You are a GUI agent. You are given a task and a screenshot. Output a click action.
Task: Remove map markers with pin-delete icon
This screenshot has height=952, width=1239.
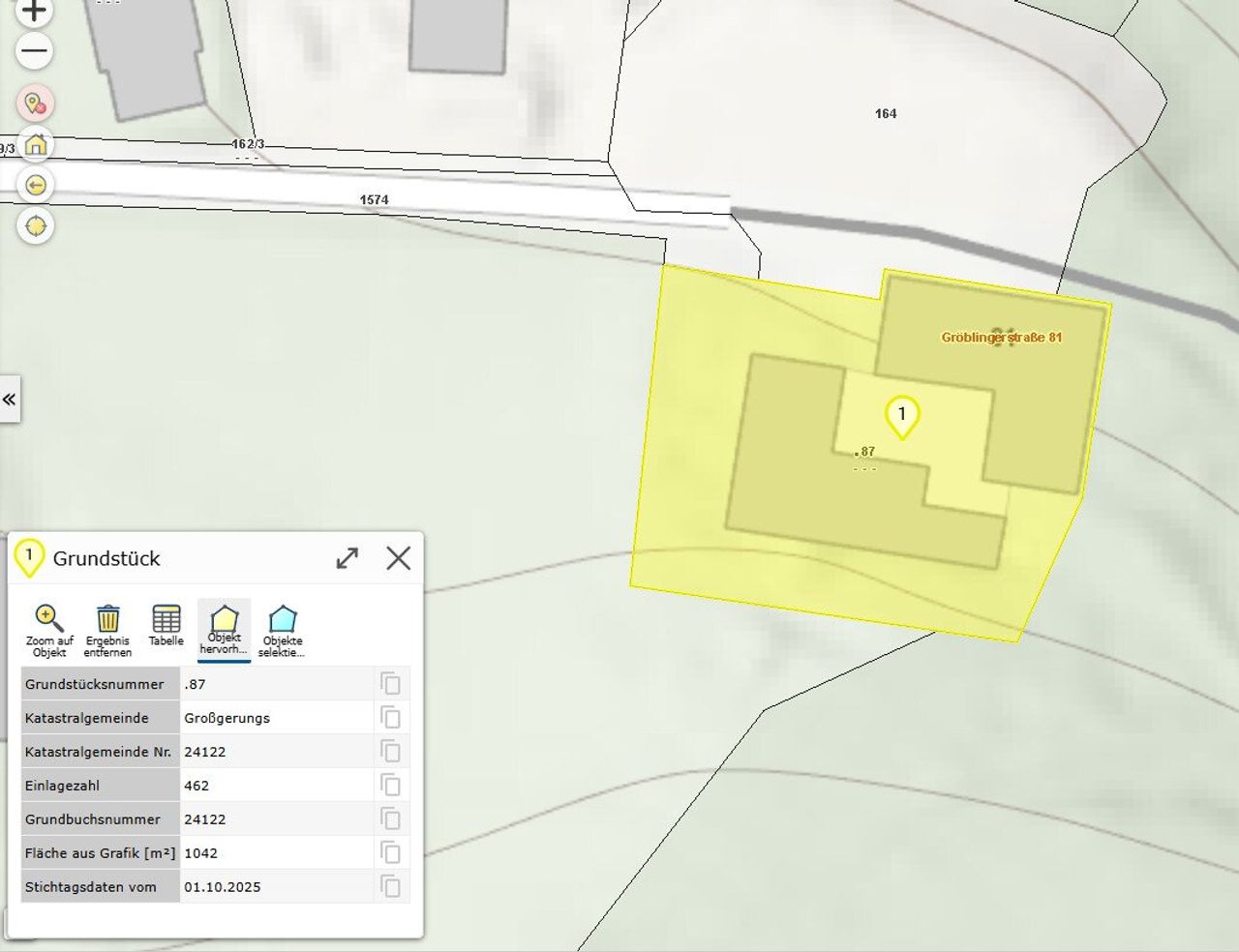[36, 104]
